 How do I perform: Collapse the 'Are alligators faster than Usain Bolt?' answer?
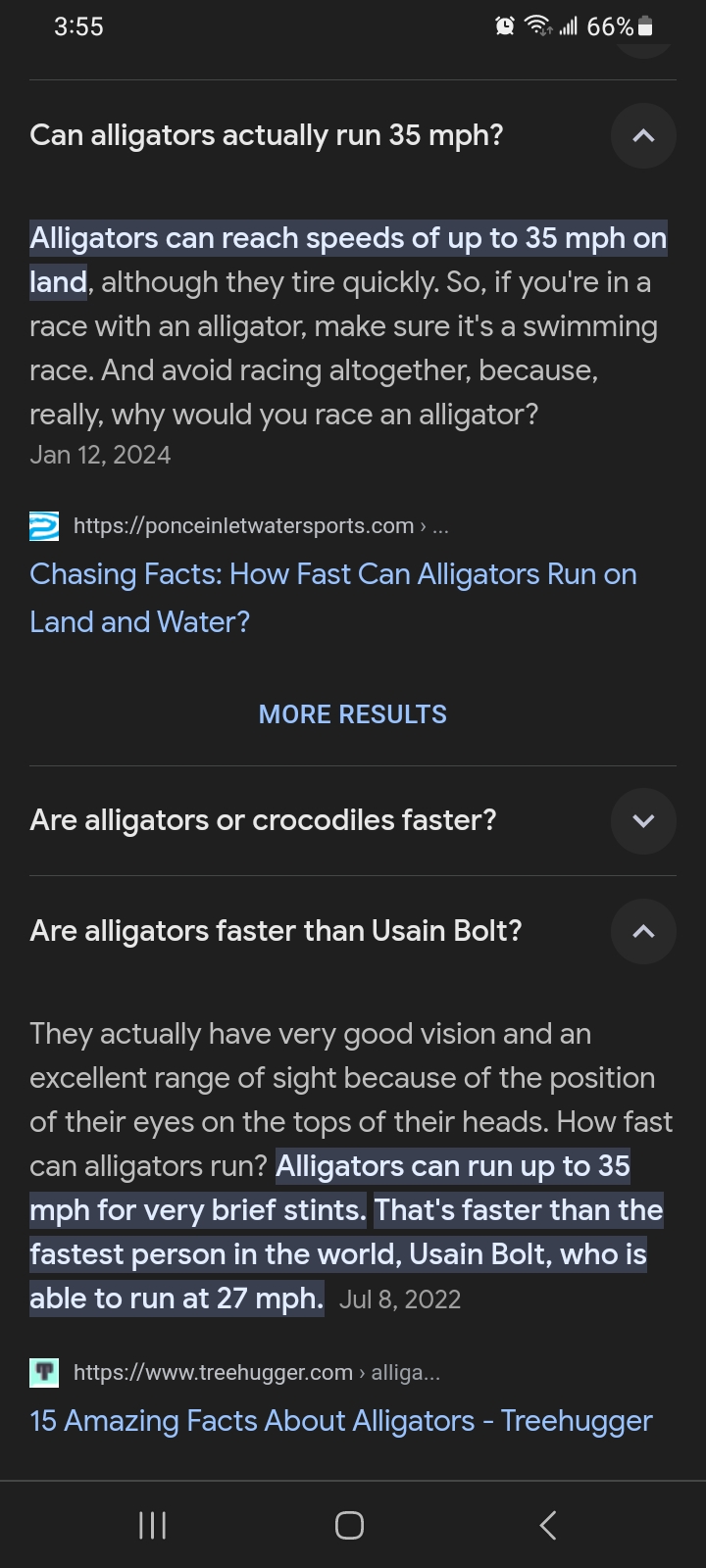coord(643,931)
